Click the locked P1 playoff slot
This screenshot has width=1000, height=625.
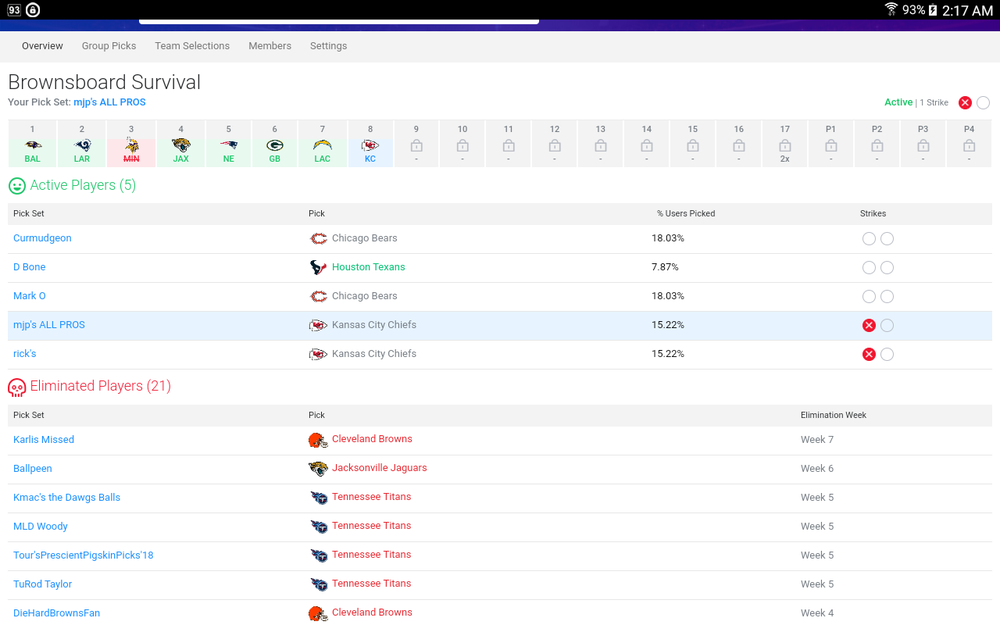pyautogui.click(x=831, y=144)
